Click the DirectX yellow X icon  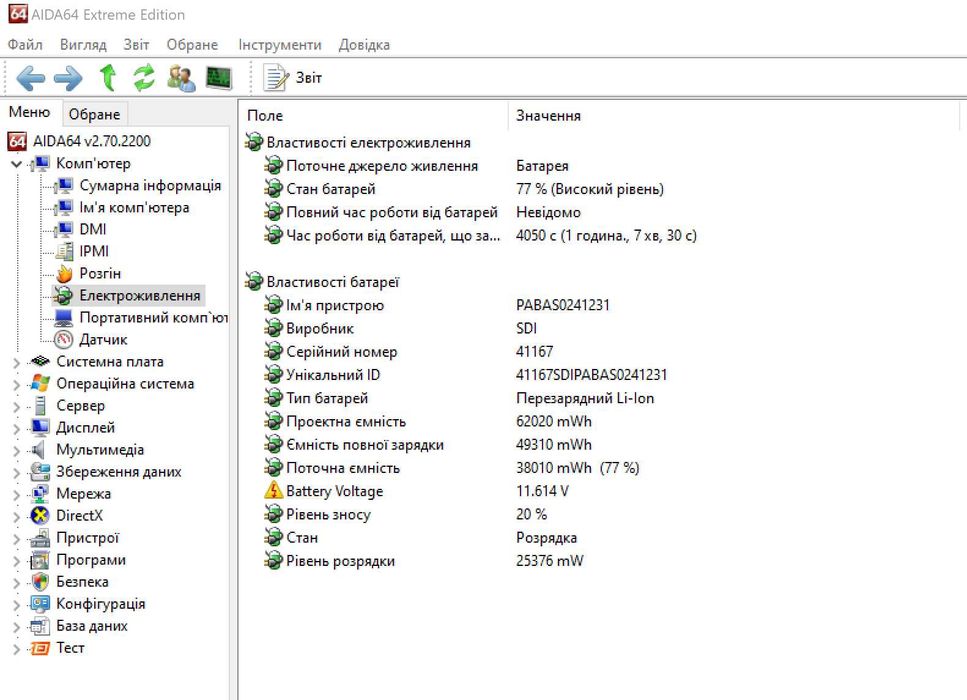[x=40, y=516]
